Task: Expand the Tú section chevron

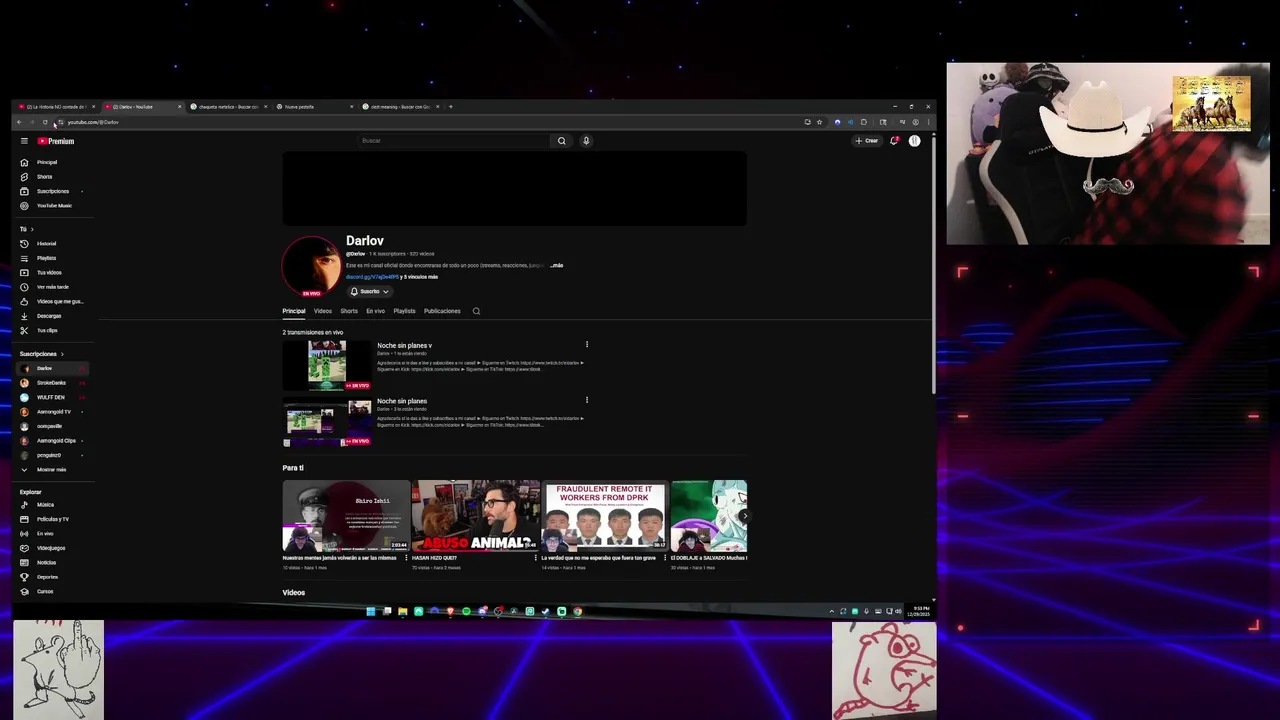Action: point(32,229)
